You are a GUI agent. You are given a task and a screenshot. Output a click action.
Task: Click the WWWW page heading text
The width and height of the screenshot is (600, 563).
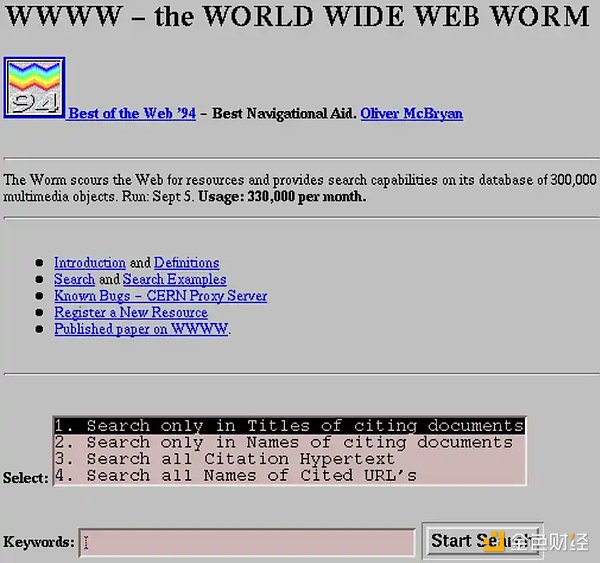(297, 16)
